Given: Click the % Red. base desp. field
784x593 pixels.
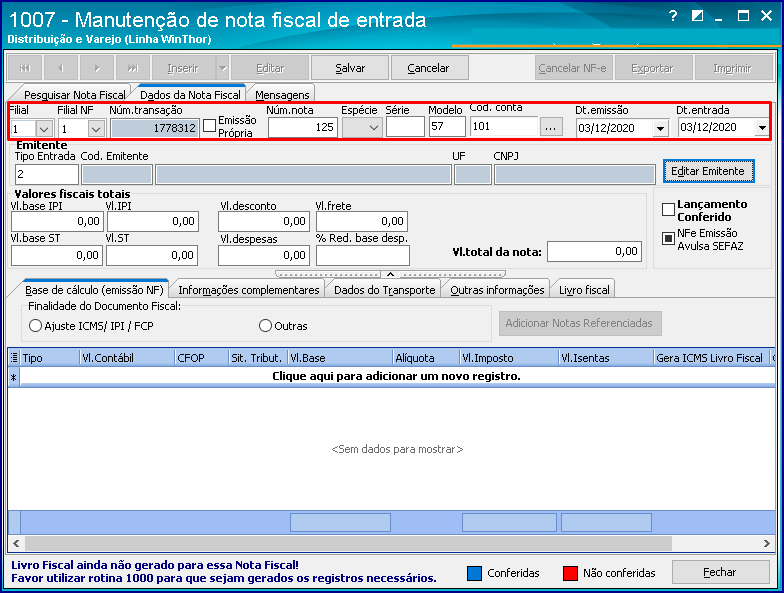Looking at the screenshot, I should [362, 256].
